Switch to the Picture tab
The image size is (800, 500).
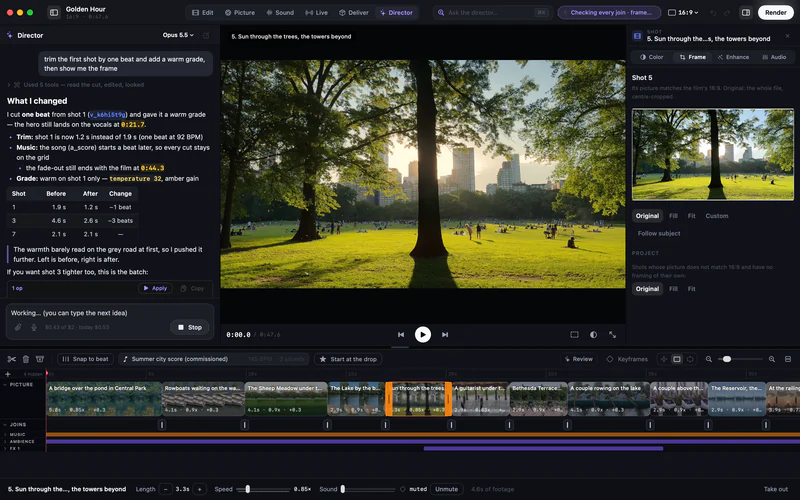pyautogui.click(x=240, y=12)
